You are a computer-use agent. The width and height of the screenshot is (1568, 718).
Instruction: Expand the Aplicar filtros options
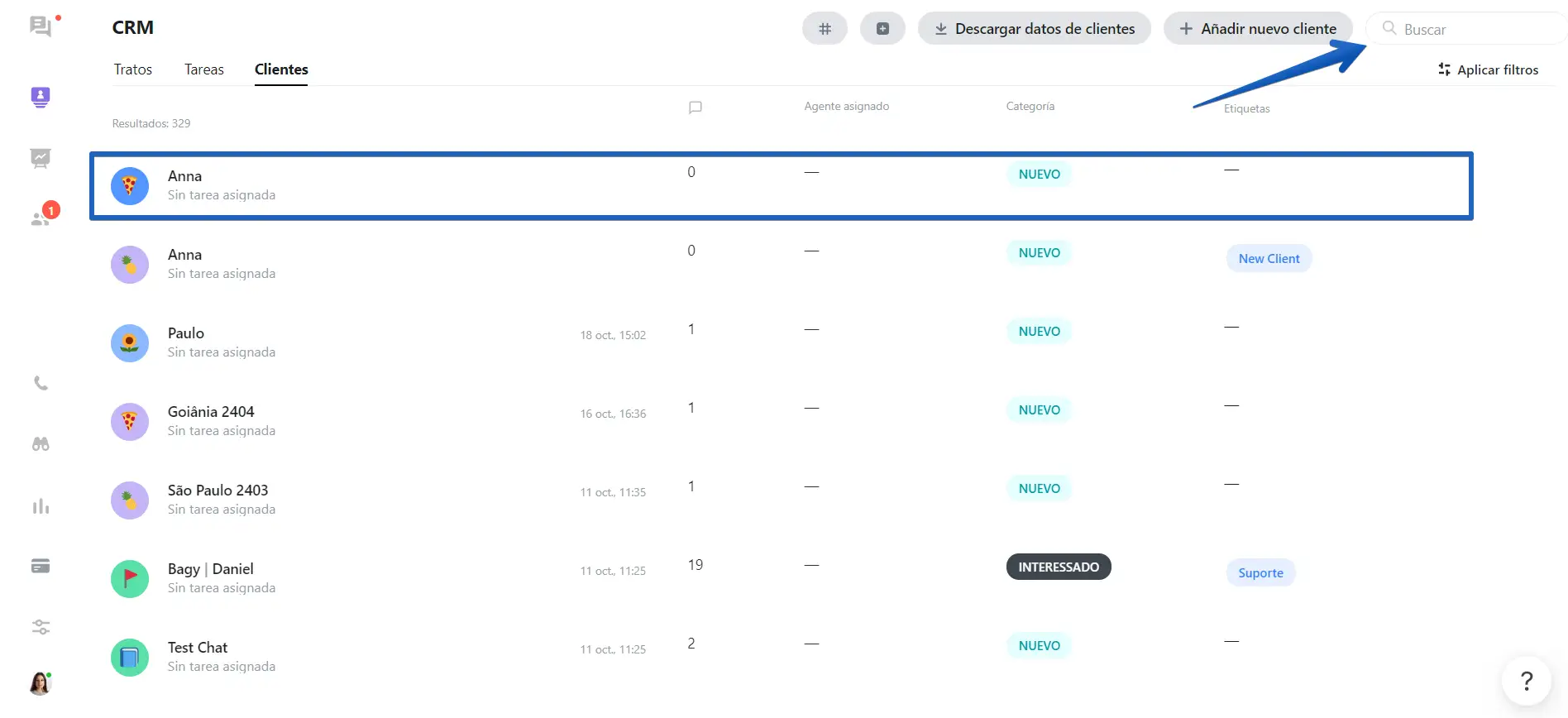1488,70
